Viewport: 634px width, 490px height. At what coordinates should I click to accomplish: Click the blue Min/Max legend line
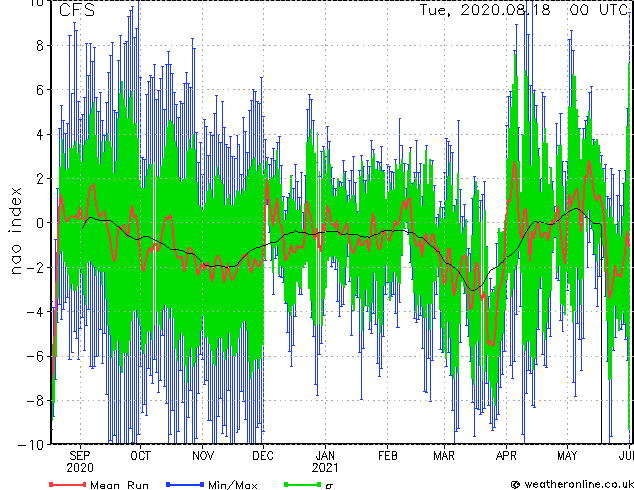(x=185, y=484)
